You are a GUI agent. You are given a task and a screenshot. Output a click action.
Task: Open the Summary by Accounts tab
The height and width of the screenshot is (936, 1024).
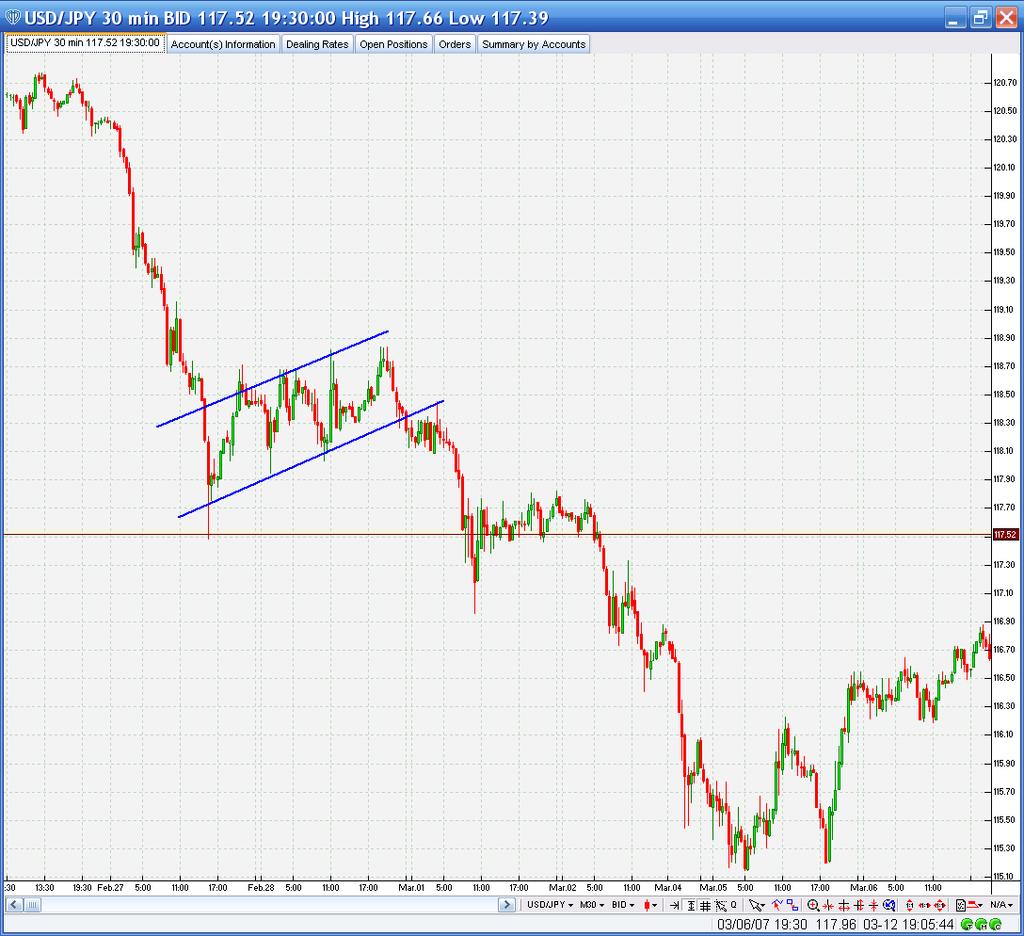pyautogui.click(x=534, y=44)
